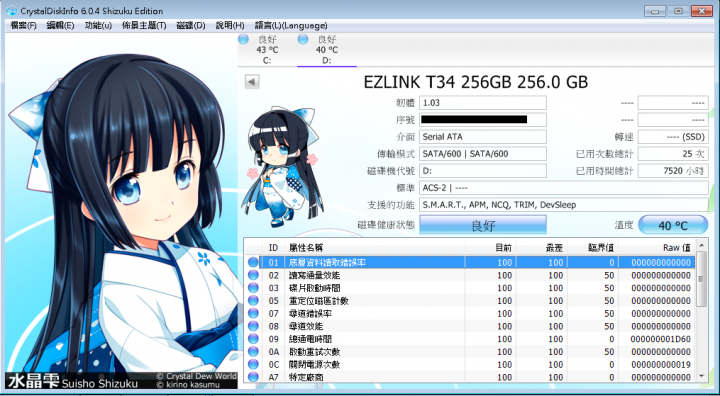Viewport: 720px width, 396px height.
Task: Select attribute row 尋道錯誤率
Action: 470,313
